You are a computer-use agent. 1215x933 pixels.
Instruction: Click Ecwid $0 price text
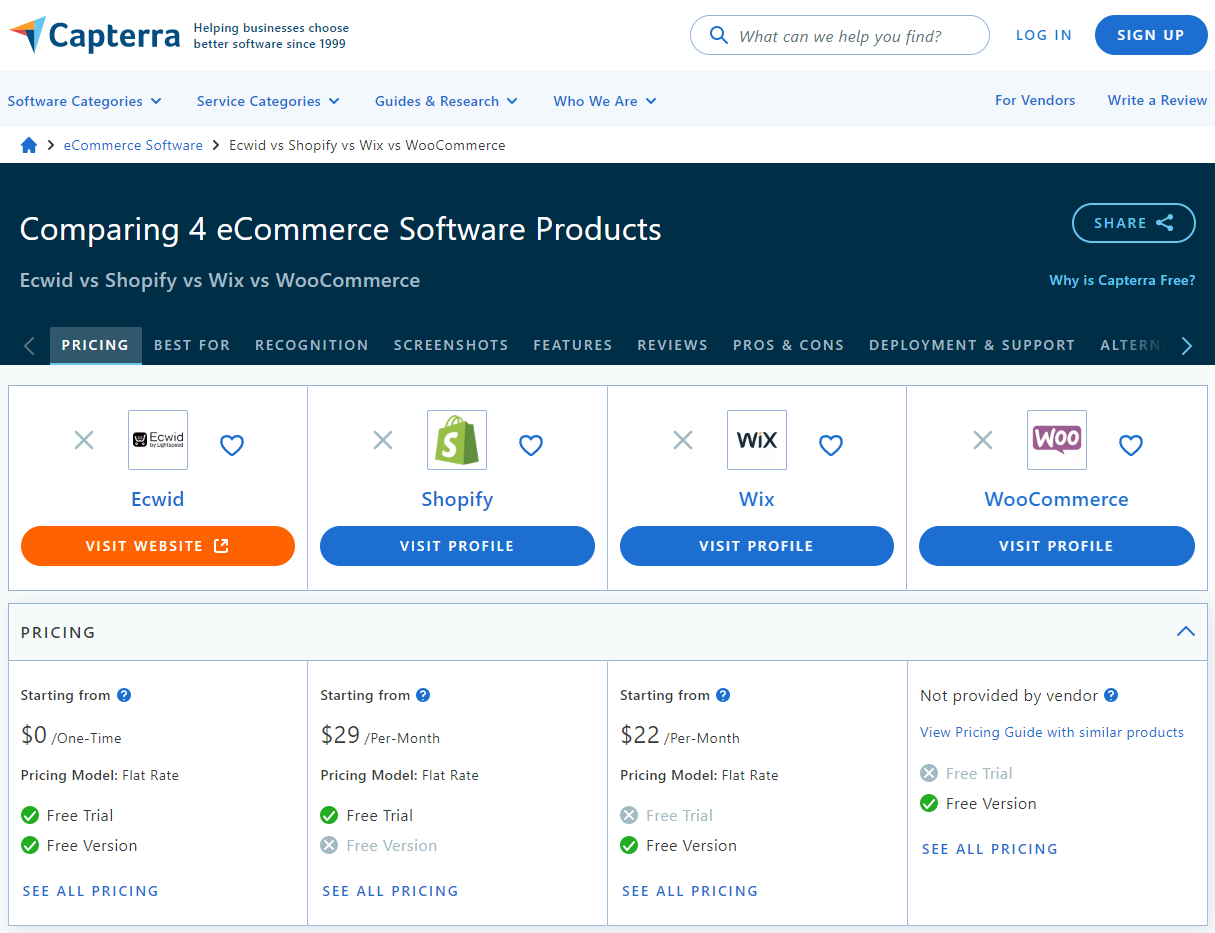(x=34, y=735)
